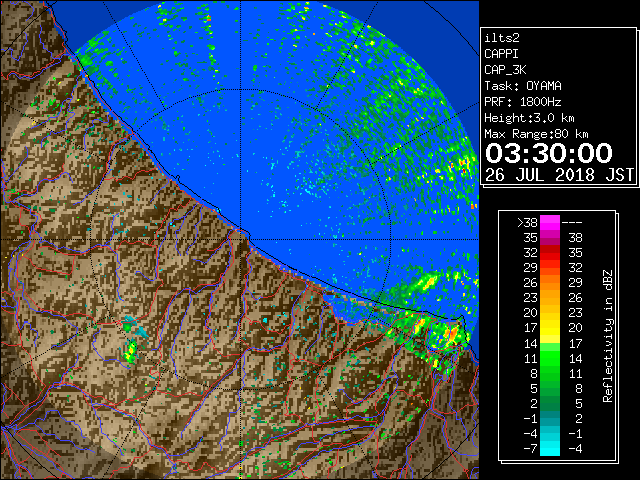
Task: Click the Reflectivity in dBZ axis title
Action: coord(608,336)
